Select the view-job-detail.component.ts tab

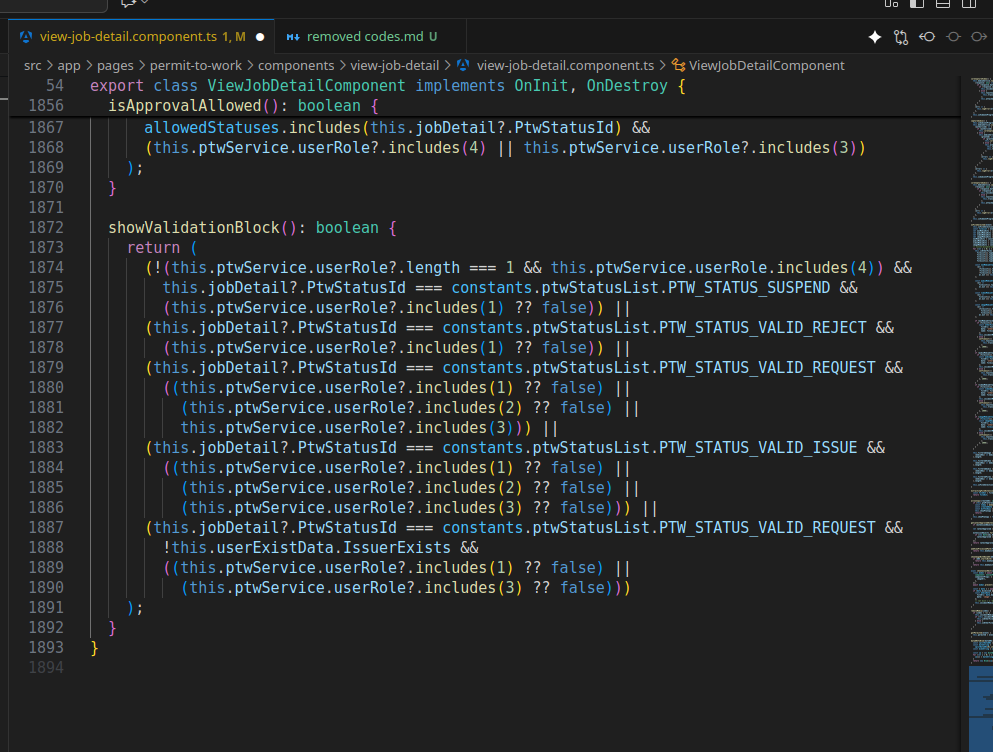point(129,37)
